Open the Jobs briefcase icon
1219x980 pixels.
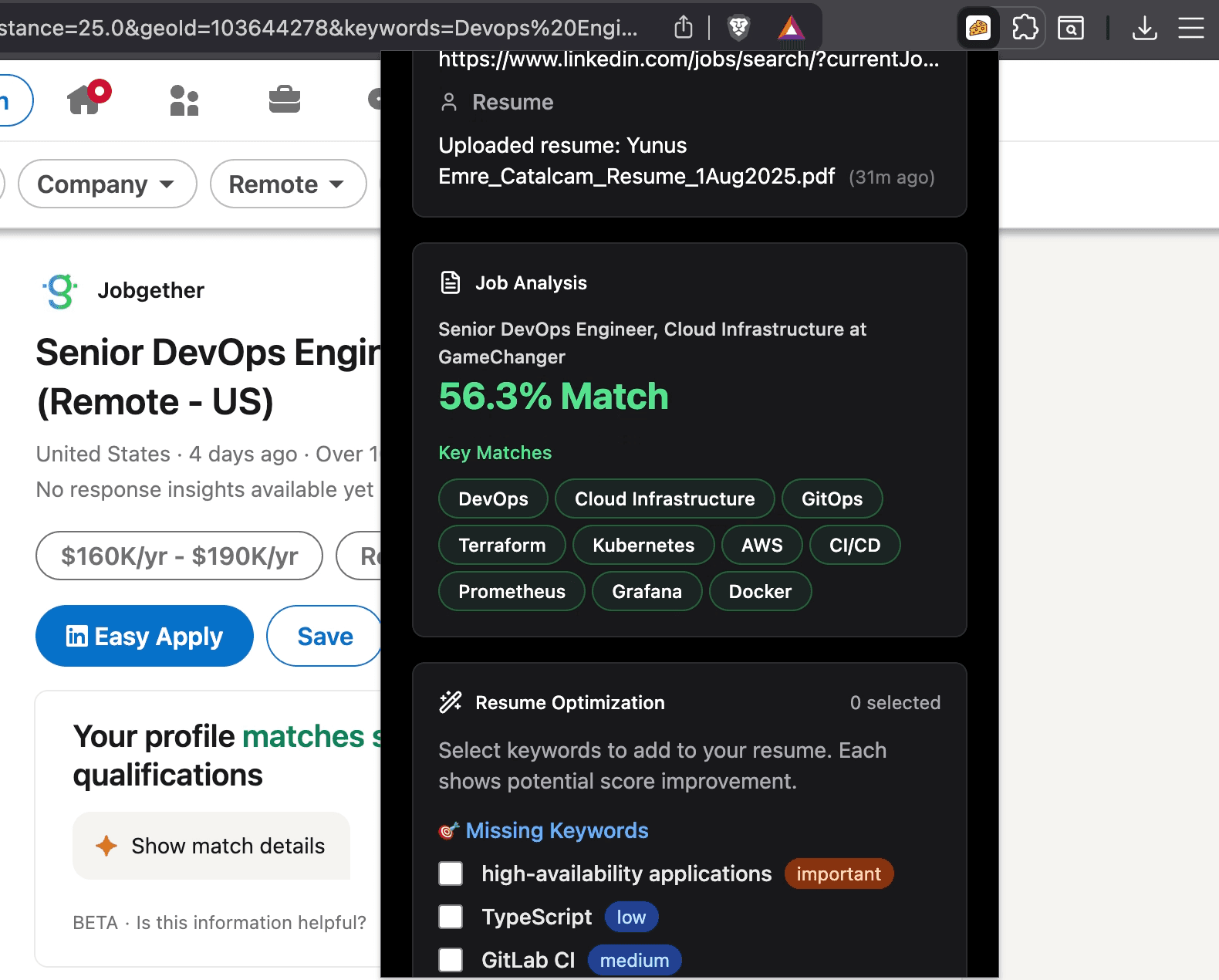[x=285, y=100]
